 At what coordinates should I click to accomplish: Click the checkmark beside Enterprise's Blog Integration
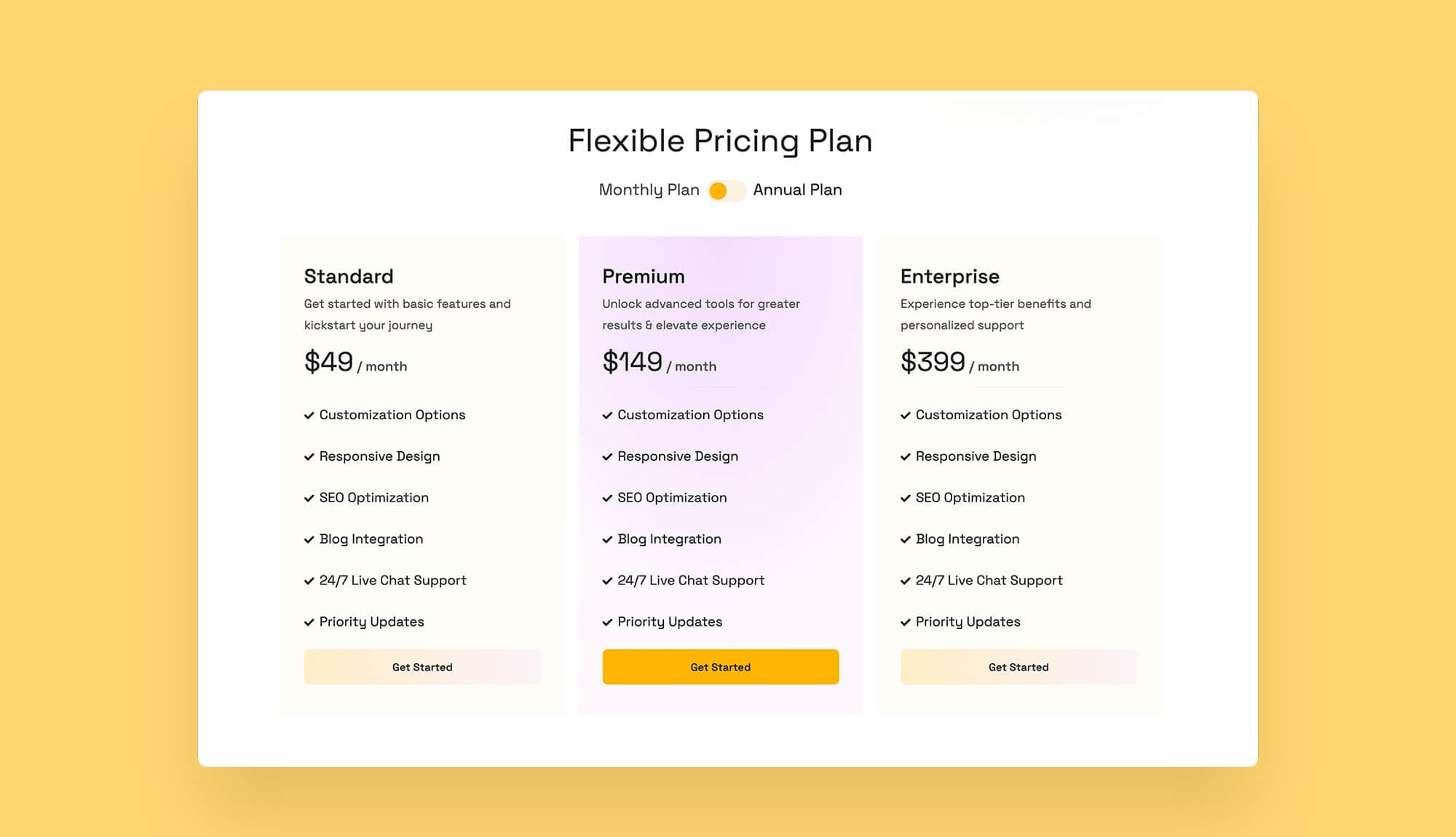click(905, 539)
